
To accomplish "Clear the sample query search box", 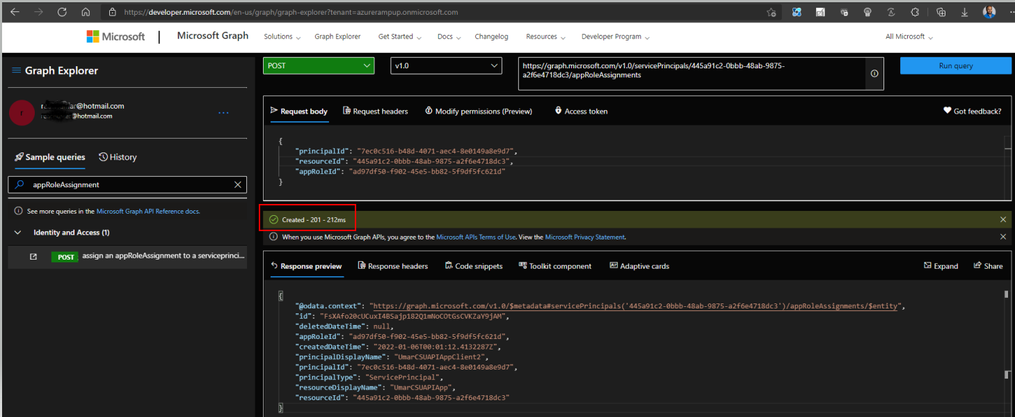I will [x=238, y=185].
